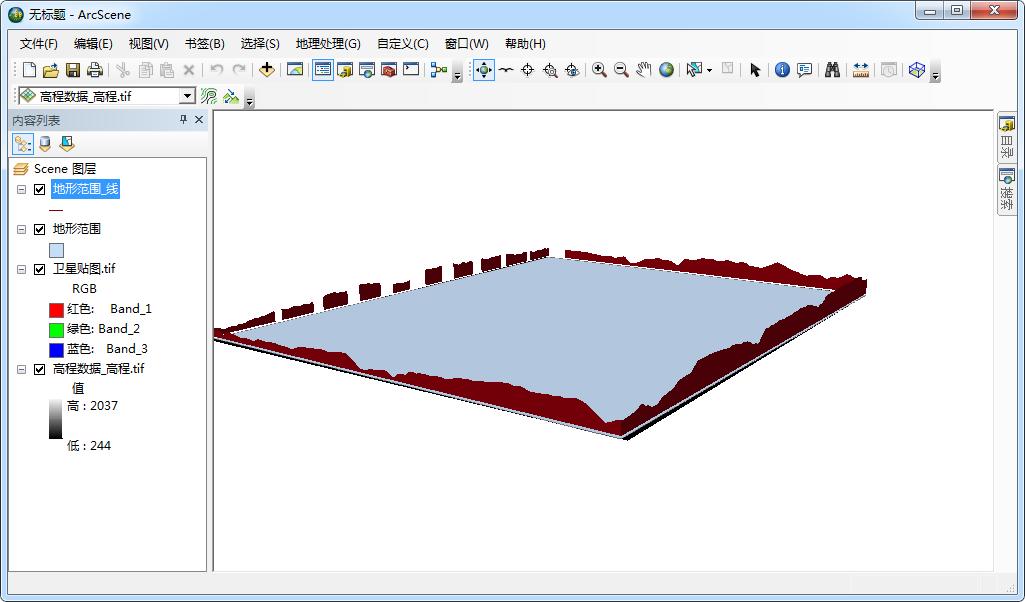Click the Full Extent globe icon
Image resolution: width=1025 pixels, height=602 pixels.
tap(666, 70)
